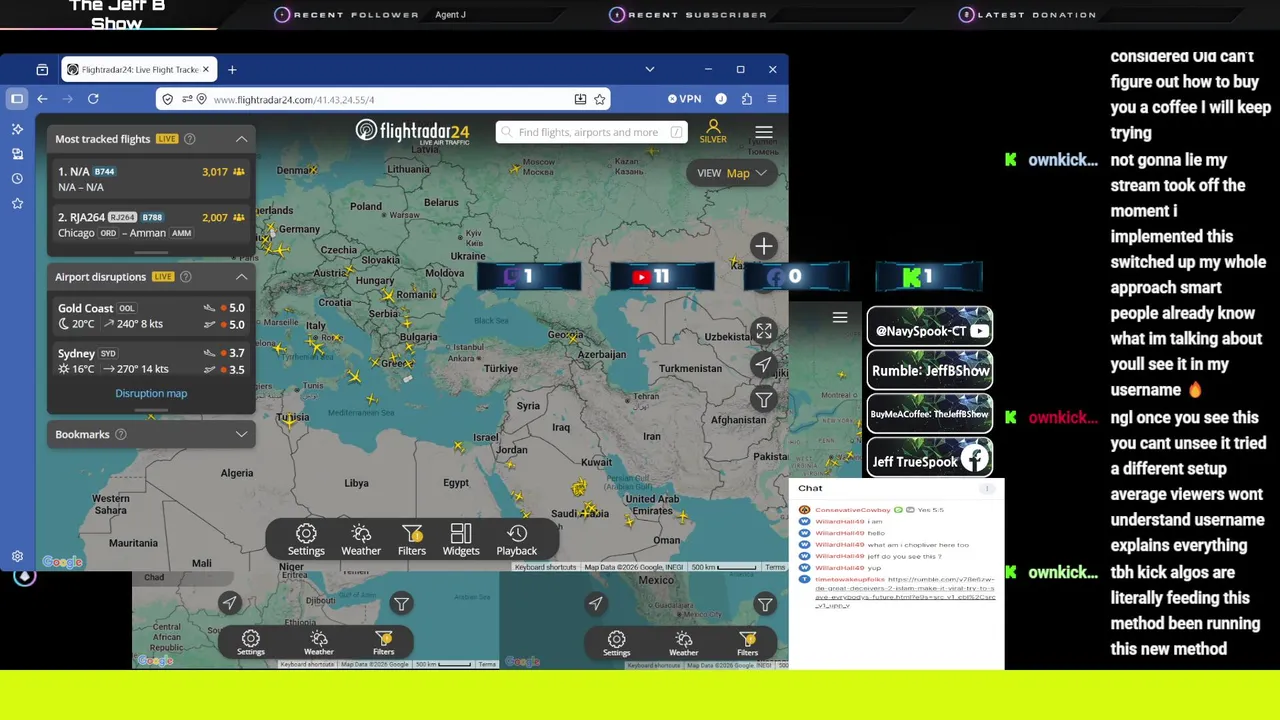The image size is (1280, 720).
Task: Toggle the browser sidebar panel button
Action: (17, 99)
